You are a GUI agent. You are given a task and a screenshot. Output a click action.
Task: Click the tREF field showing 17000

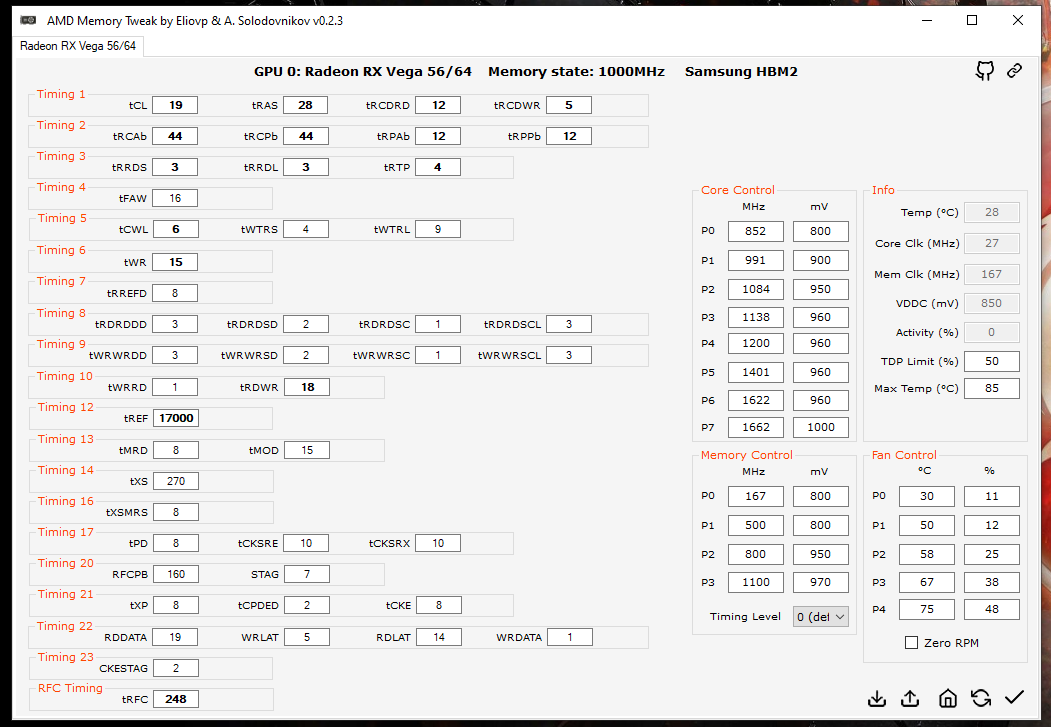tap(176, 418)
